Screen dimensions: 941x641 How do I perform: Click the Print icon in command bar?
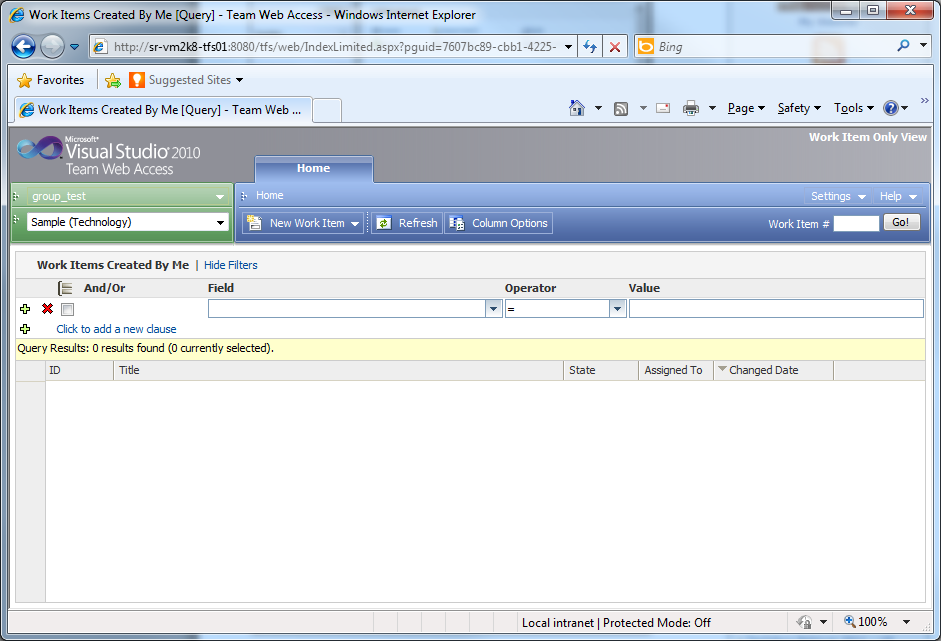tap(690, 108)
